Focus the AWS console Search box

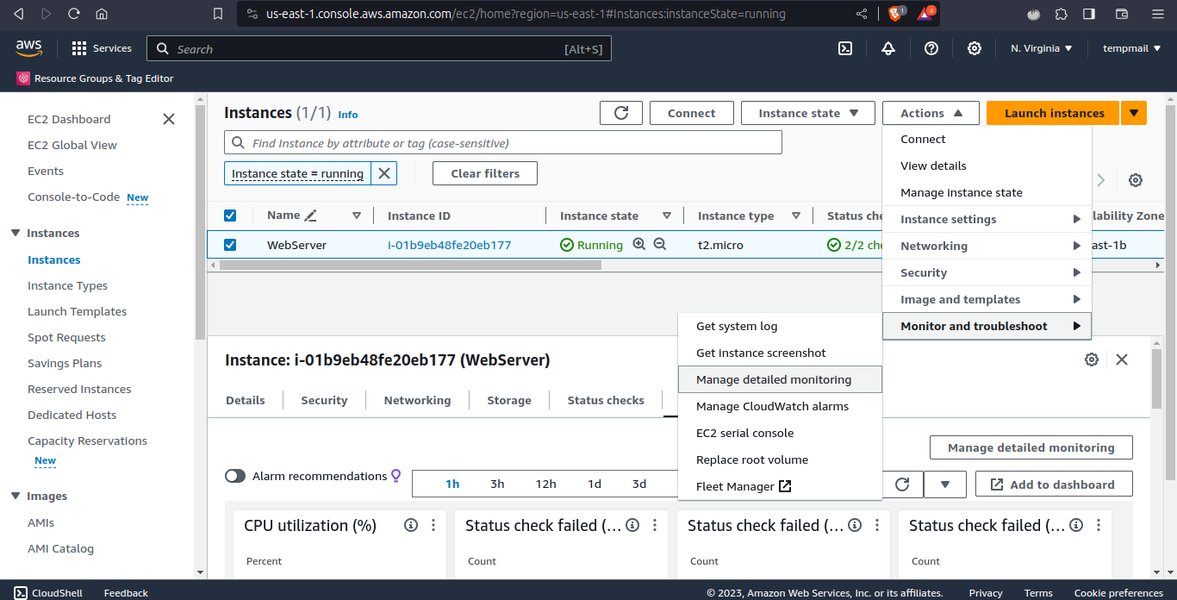pyautogui.click(x=379, y=49)
